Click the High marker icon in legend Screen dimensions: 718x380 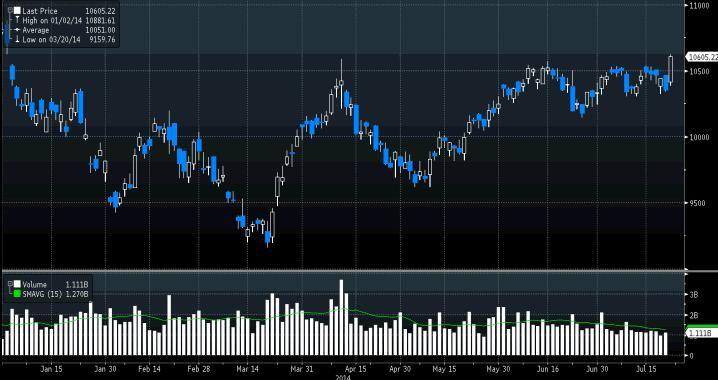[x=17, y=21]
